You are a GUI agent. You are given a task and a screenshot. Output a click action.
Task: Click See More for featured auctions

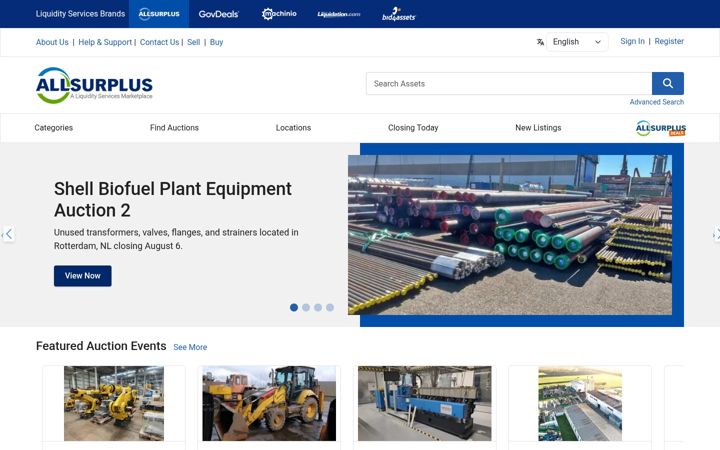pyautogui.click(x=190, y=347)
